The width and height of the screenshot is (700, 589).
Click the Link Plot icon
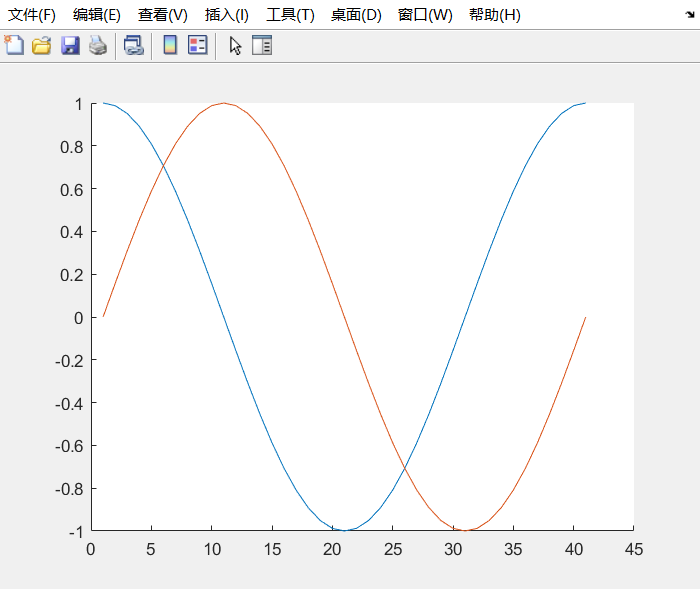[x=133, y=46]
